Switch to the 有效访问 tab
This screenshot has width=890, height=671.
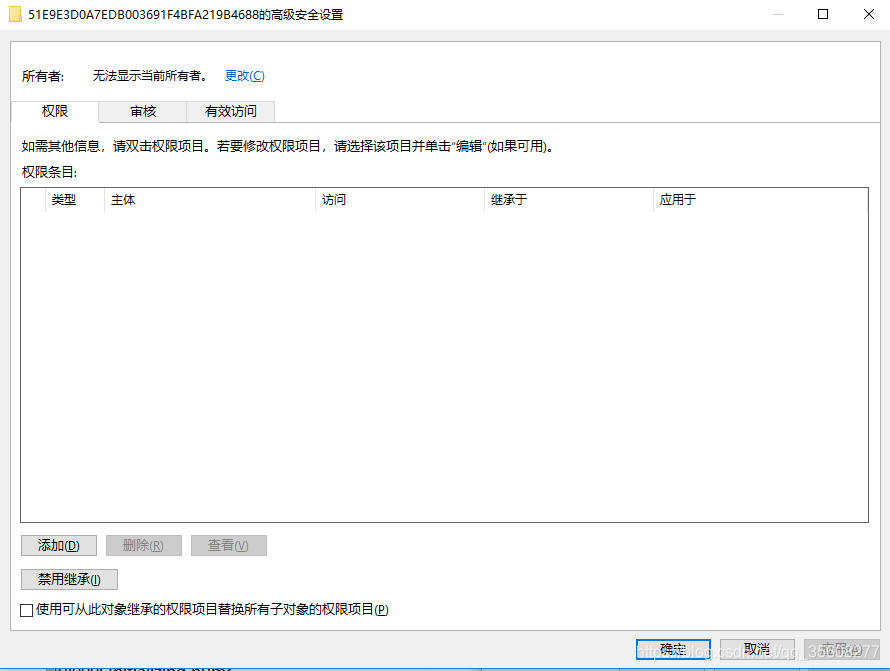pos(230,111)
